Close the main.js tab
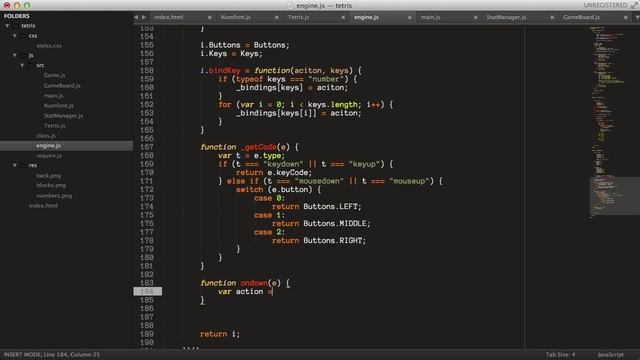640x360 pixels. pyautogui.click(x=476, y=18)
